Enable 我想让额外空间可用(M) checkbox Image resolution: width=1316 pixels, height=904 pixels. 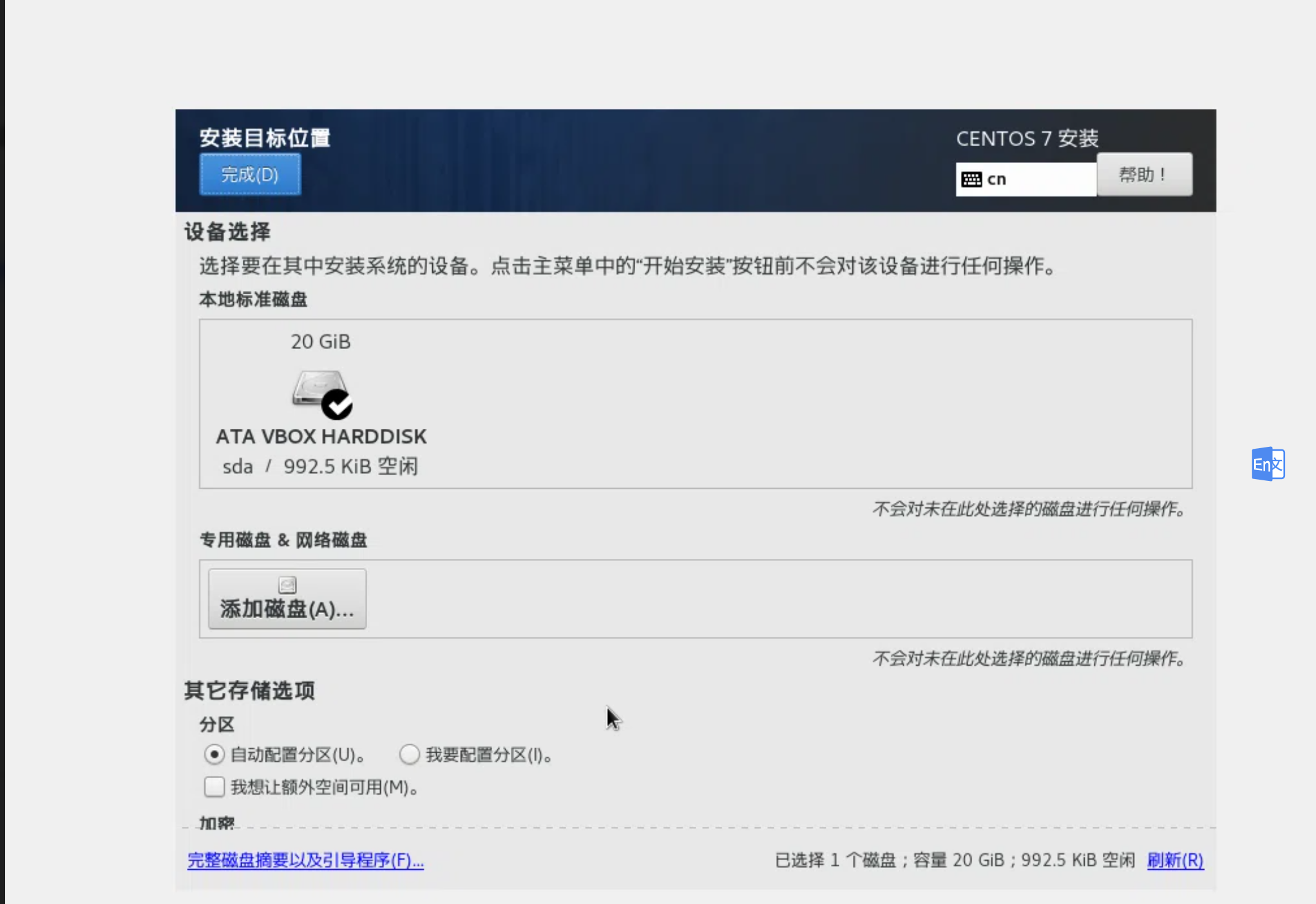click(215, 786)
